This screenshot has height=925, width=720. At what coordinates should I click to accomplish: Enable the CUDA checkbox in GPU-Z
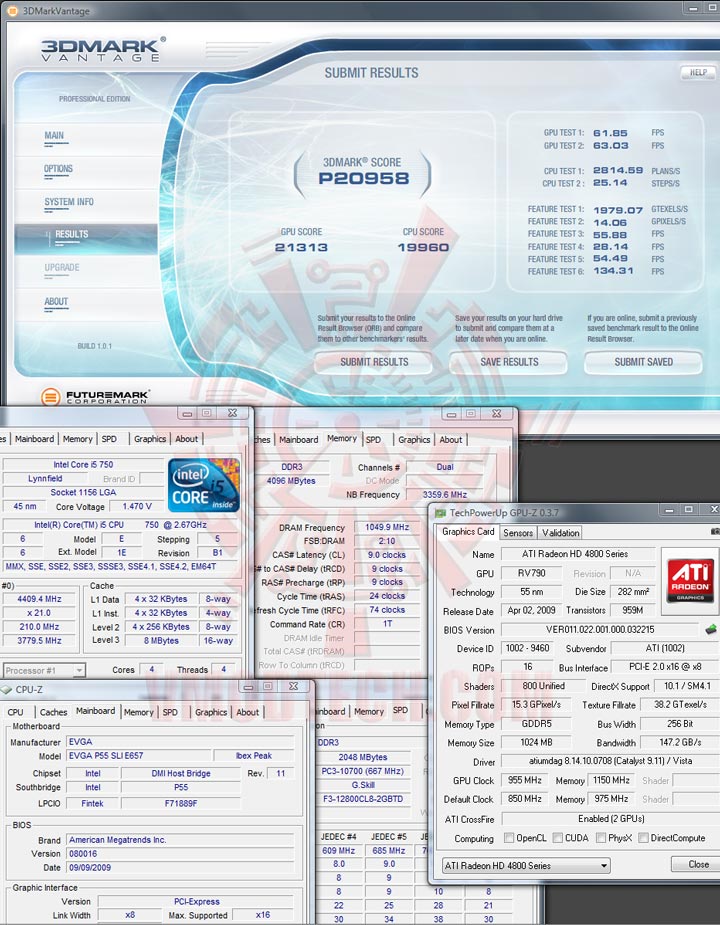(x=557, y=838)
